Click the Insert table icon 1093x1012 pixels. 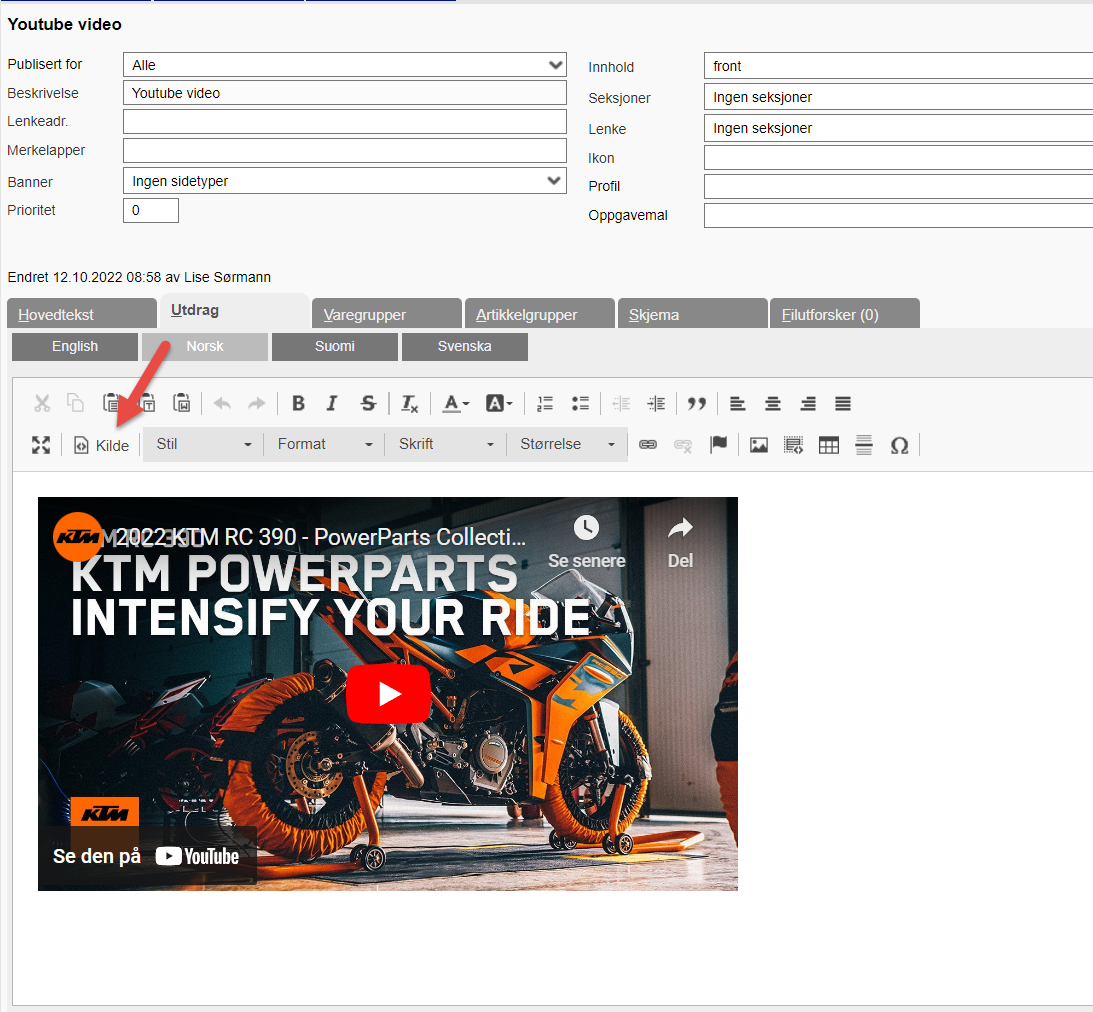point(829,445)
